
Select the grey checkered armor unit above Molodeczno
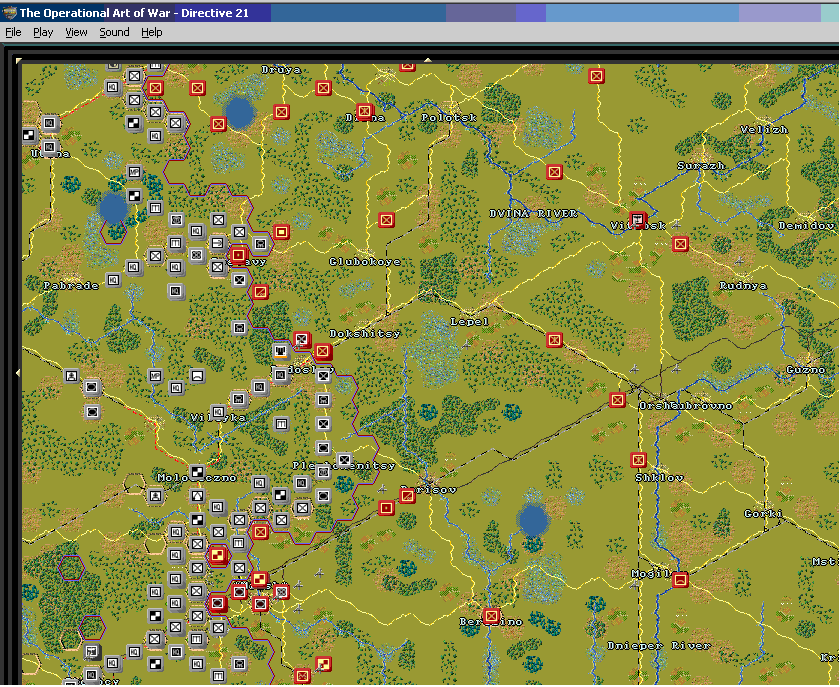point(197,472)
